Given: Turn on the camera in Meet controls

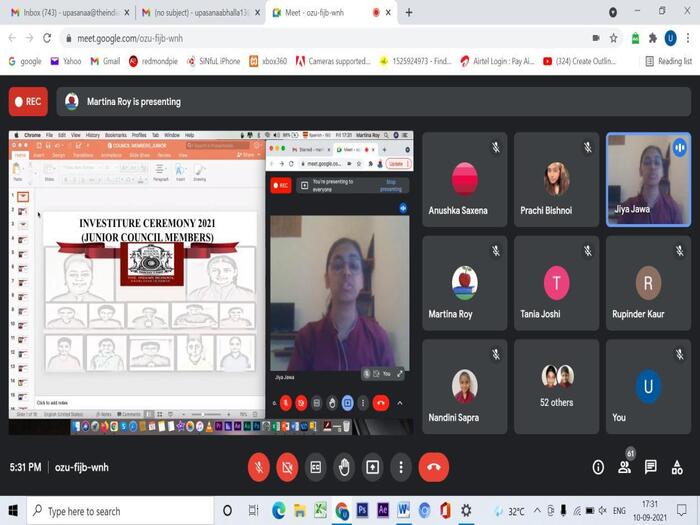Looking at the screenshot, I should [287, 467].
